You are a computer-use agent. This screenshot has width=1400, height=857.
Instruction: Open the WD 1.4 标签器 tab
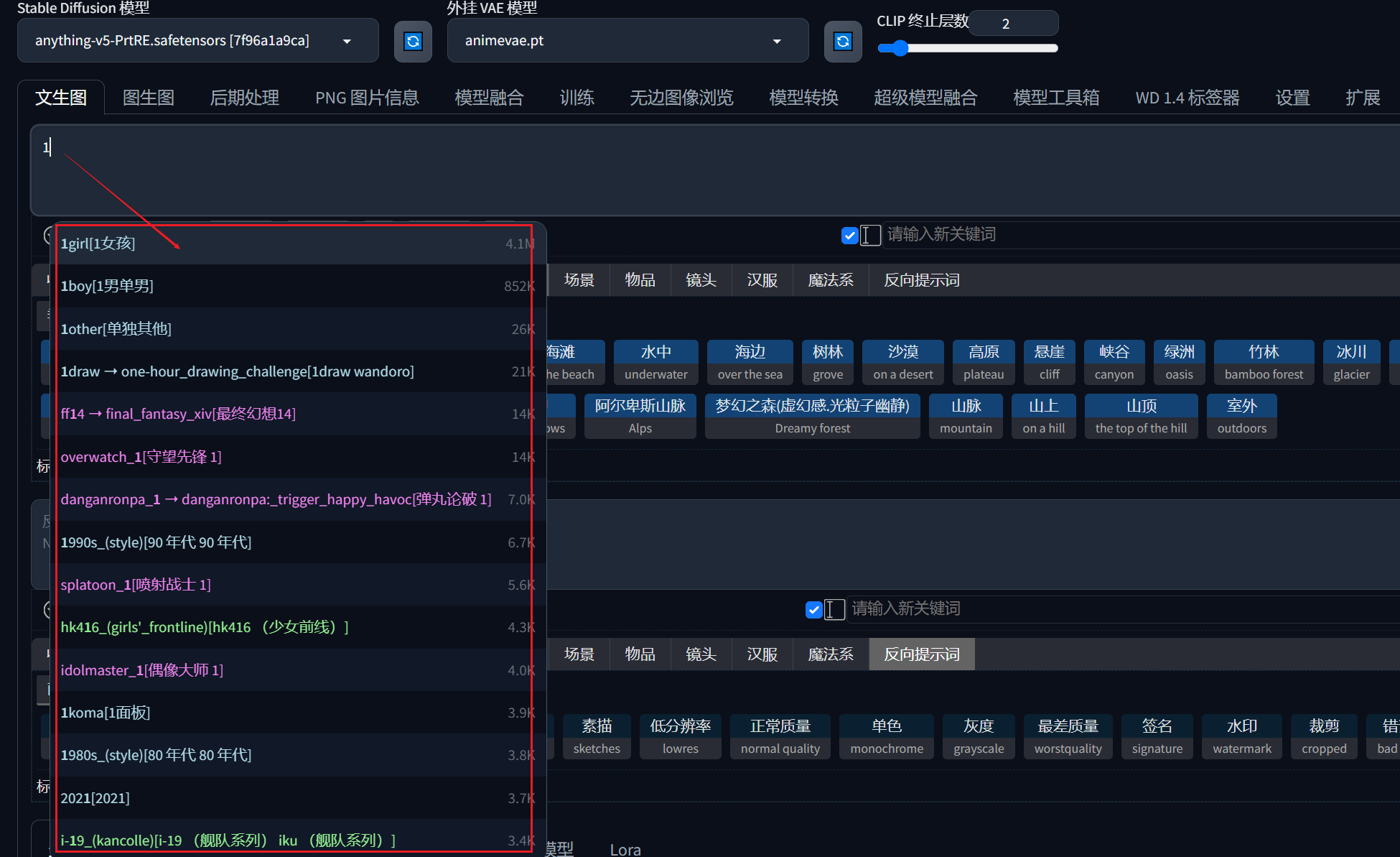click(x=1187, y=98)
